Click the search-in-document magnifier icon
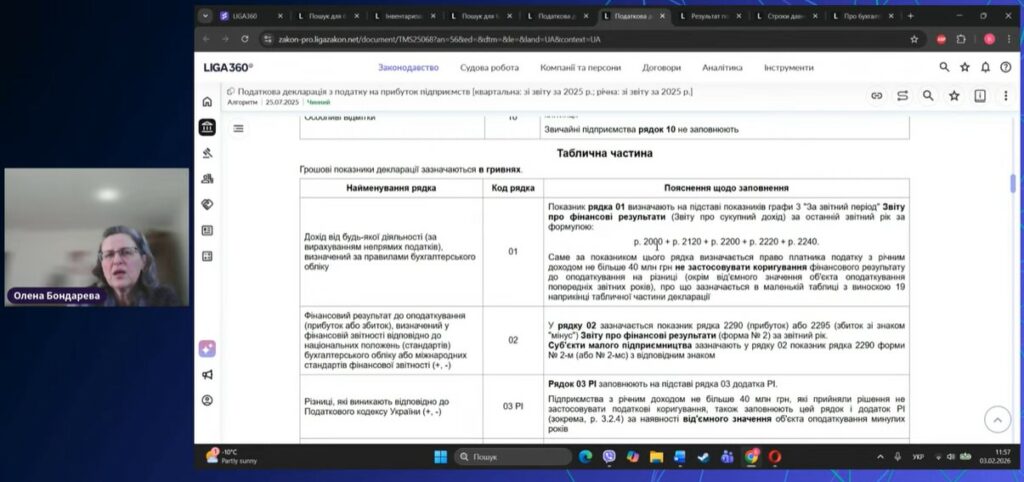 928,96
